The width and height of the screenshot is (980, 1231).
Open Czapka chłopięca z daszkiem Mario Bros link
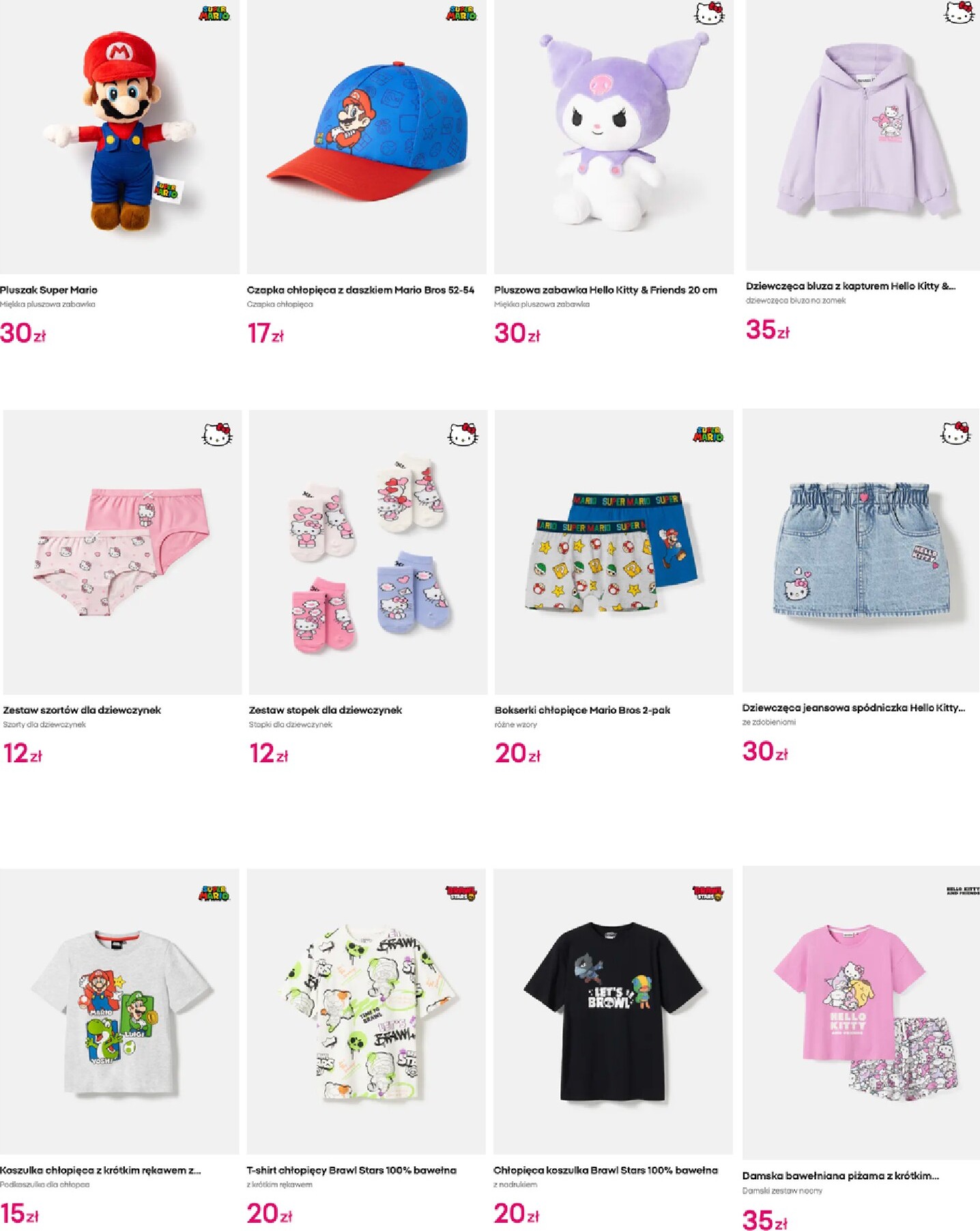[360, 290]
